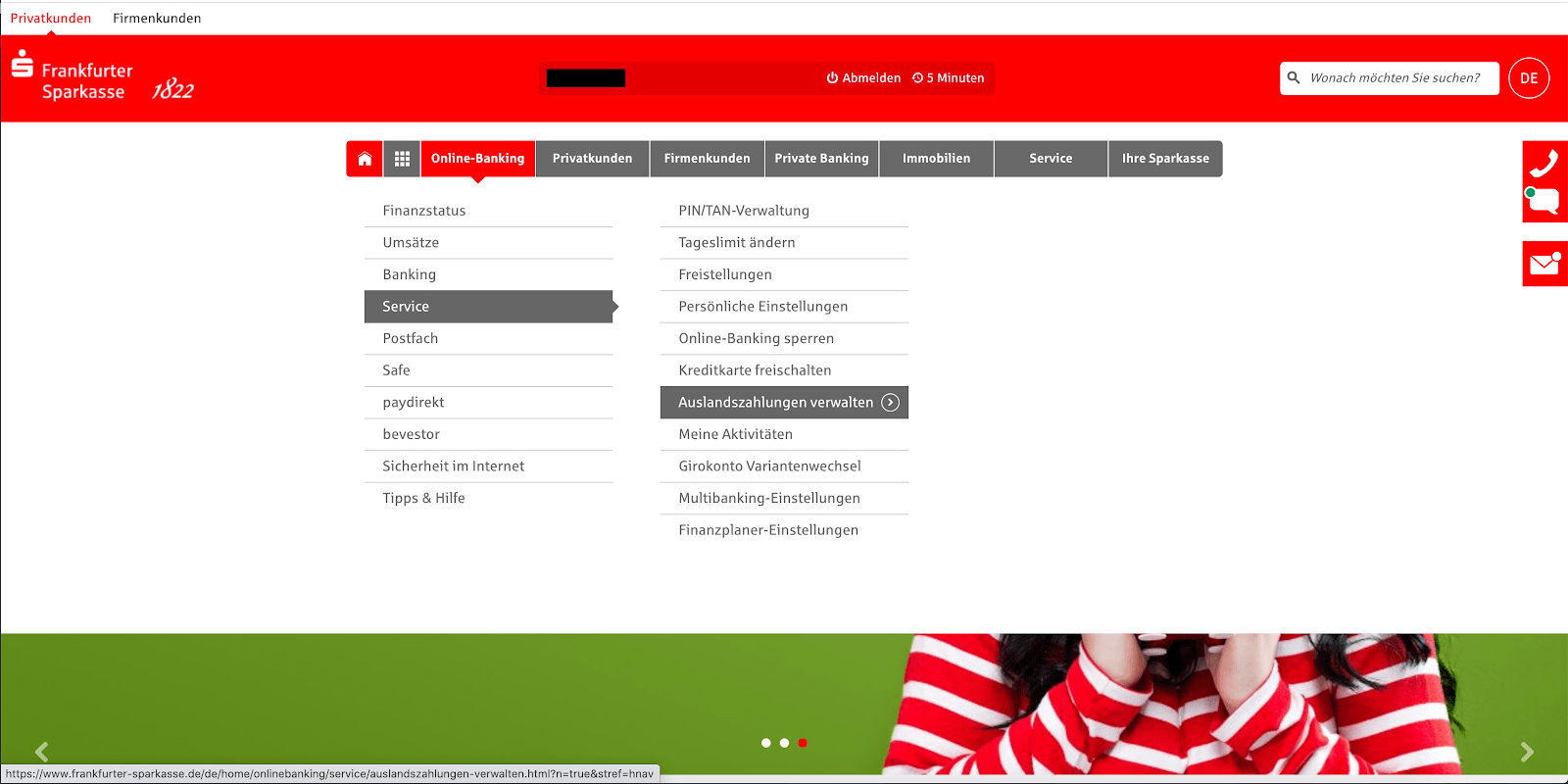The height and width of the screenshot is (784, 1568).
Task: Open Safe menu entry
Action: point(488,370)
